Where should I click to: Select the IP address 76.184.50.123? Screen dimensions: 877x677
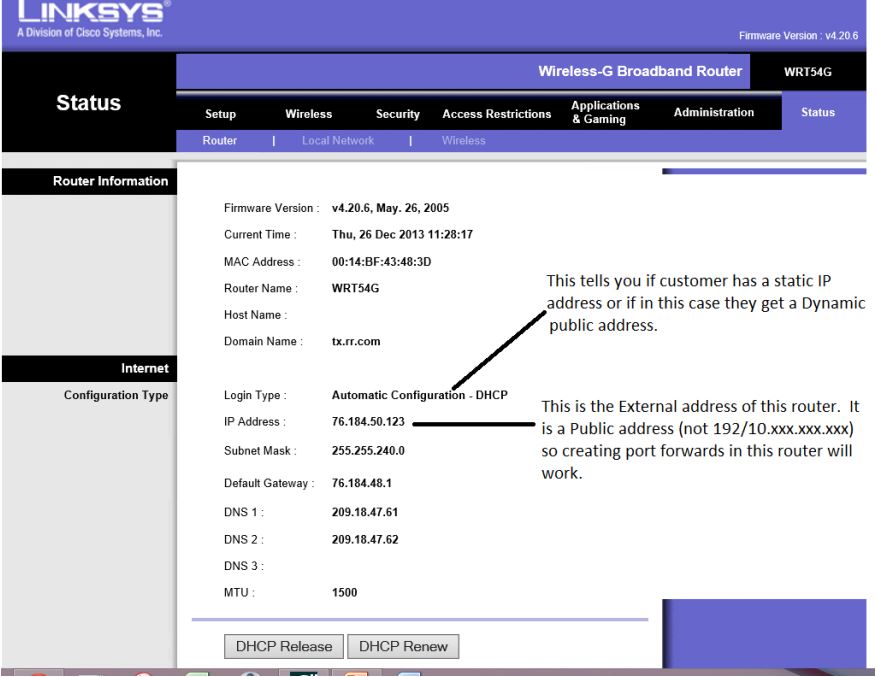coord(368,421)
